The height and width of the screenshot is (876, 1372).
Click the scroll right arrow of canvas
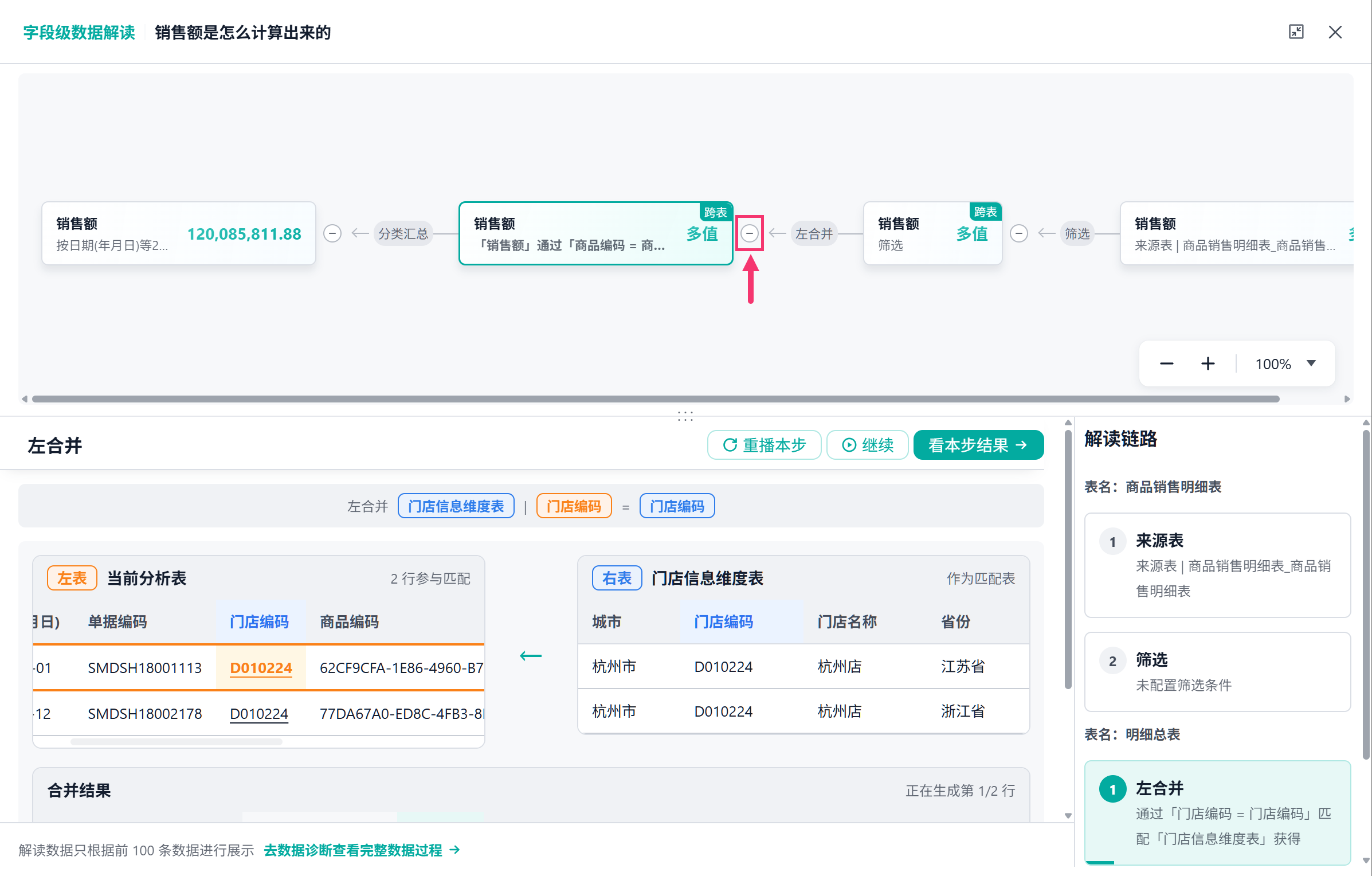coord(1347,399)
